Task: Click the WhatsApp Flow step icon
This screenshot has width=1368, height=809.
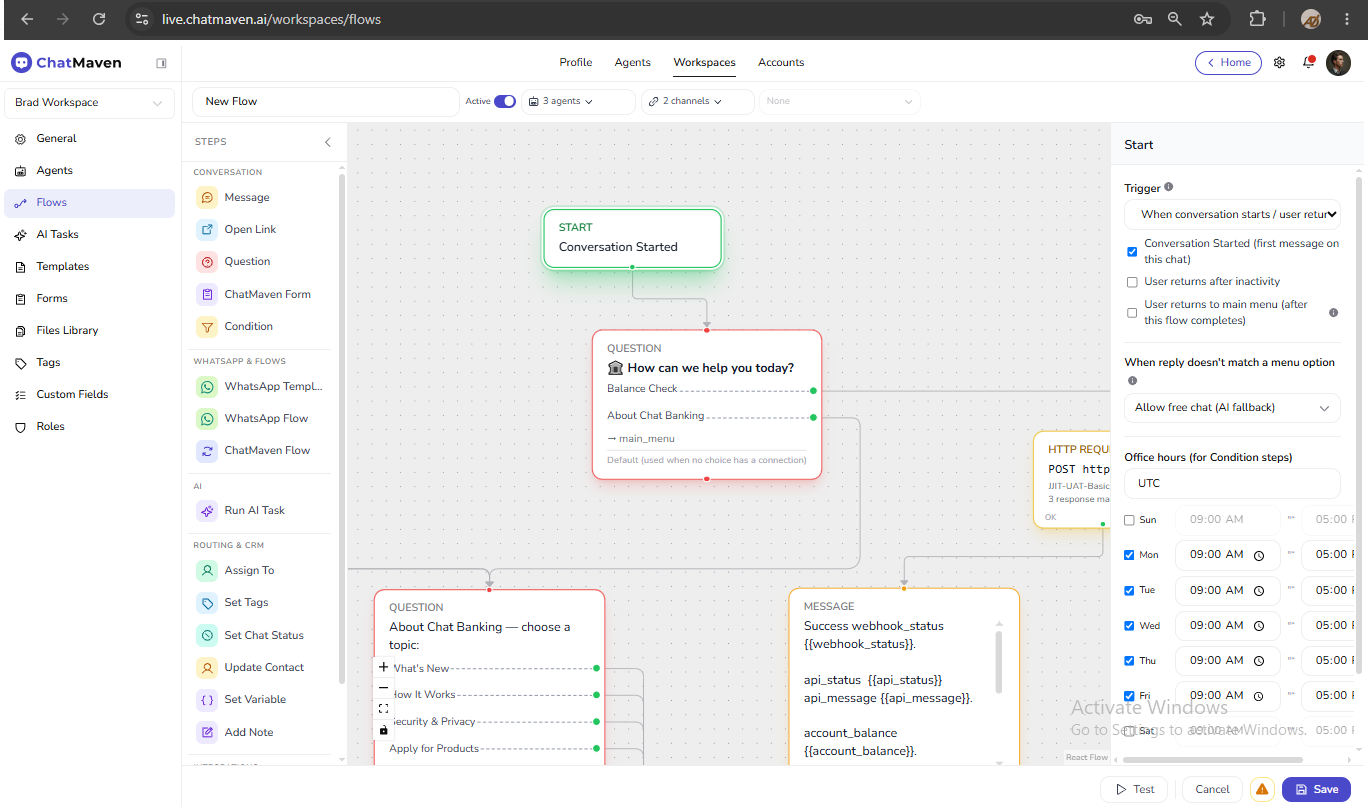Action: tap(207, 418)
